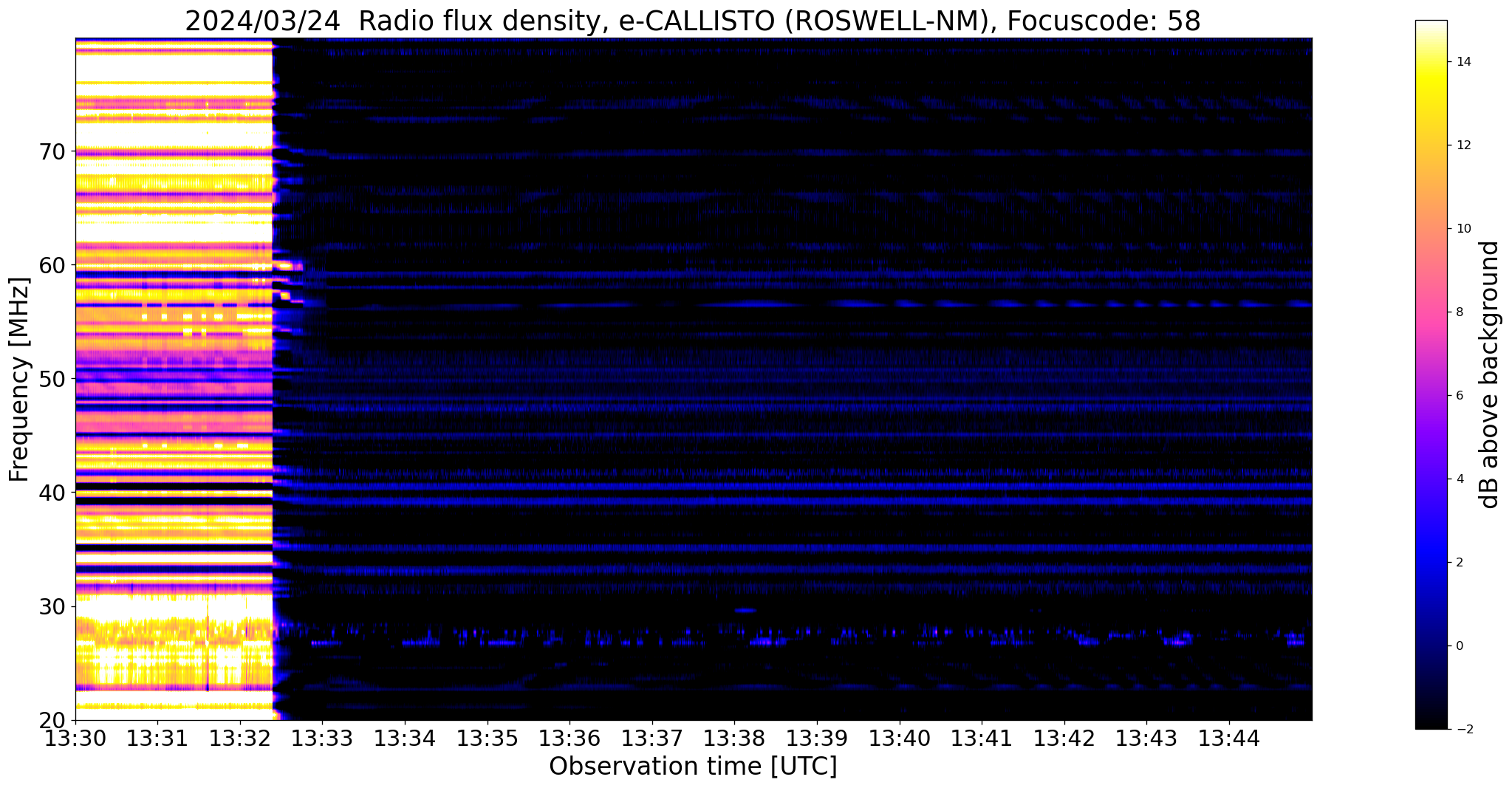Click the colorbar tick label 6
This screenshot has width=1512, height=788.
click(1460, 396)
